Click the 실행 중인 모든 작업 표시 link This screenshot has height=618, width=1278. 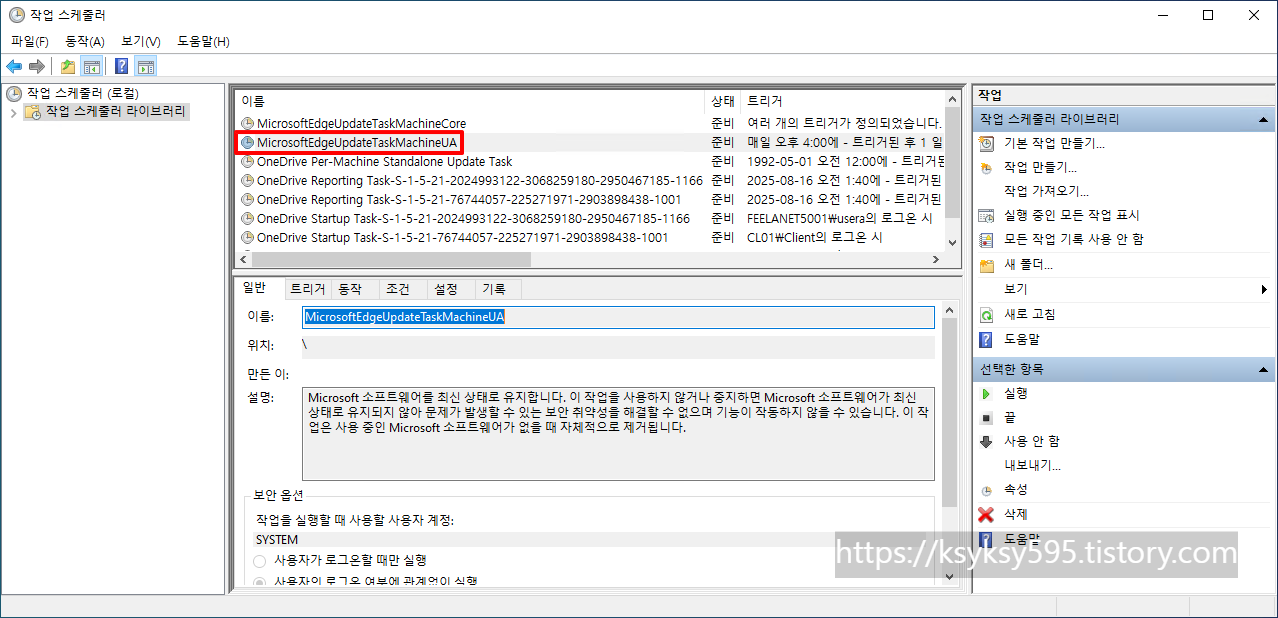coord(1071,215)
